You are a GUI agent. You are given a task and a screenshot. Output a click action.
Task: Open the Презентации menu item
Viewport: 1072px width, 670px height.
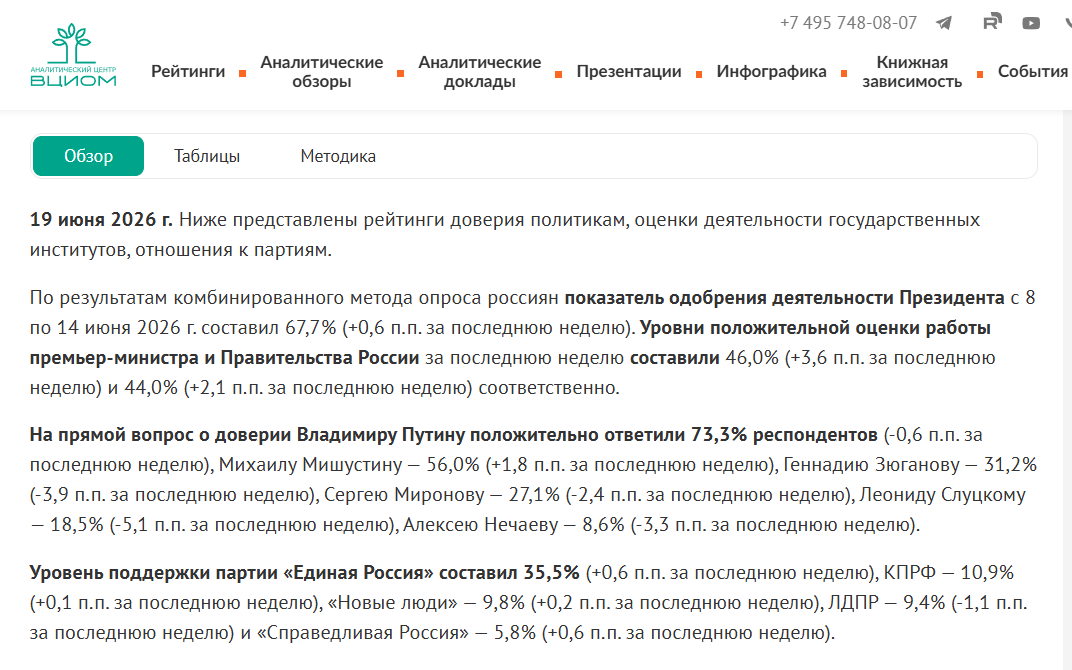629,72
